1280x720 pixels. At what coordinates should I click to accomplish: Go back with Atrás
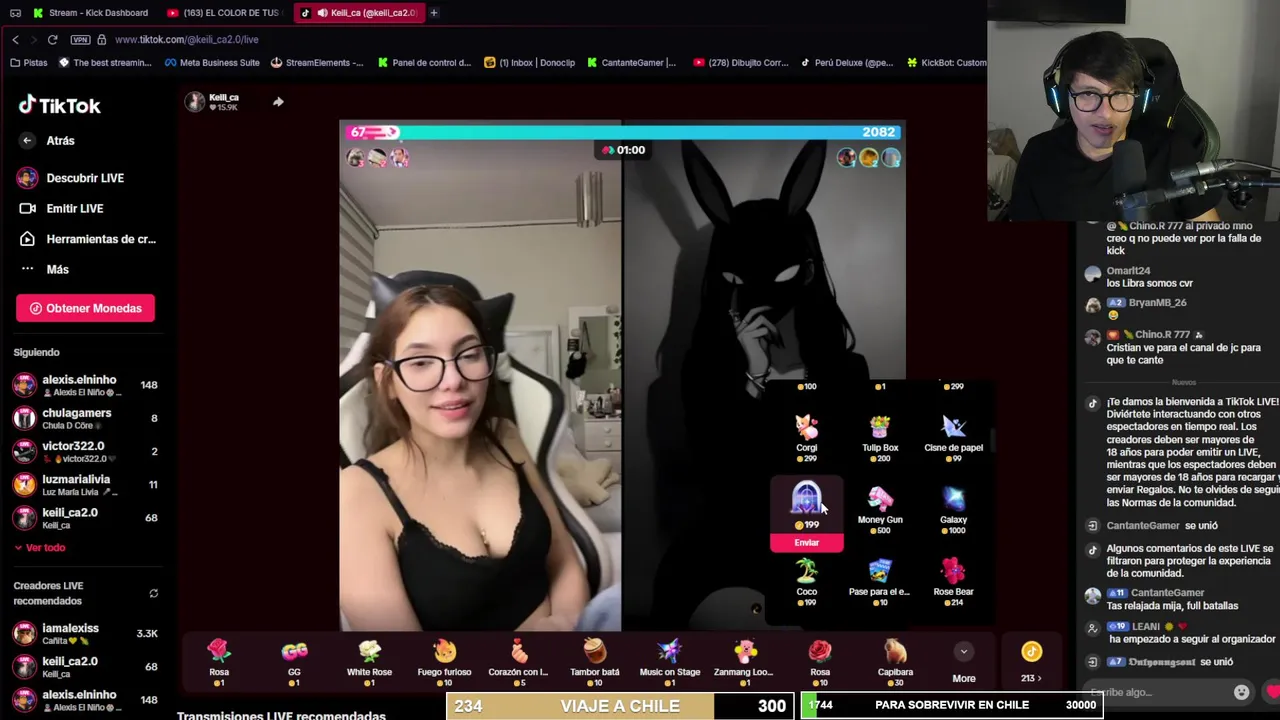pyautogui.click(x=47, y=141)
